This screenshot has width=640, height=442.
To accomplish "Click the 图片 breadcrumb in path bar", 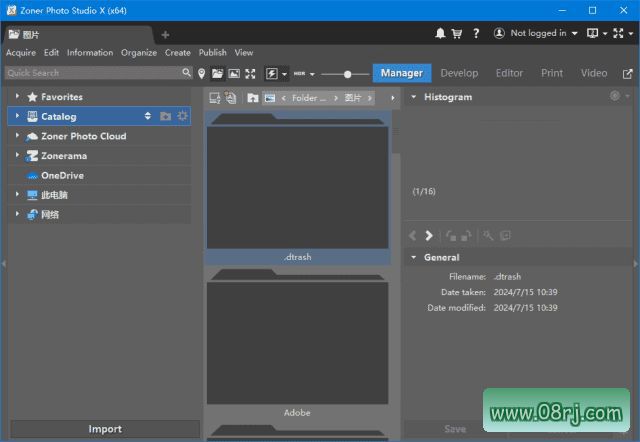I will tap(353, 98).
